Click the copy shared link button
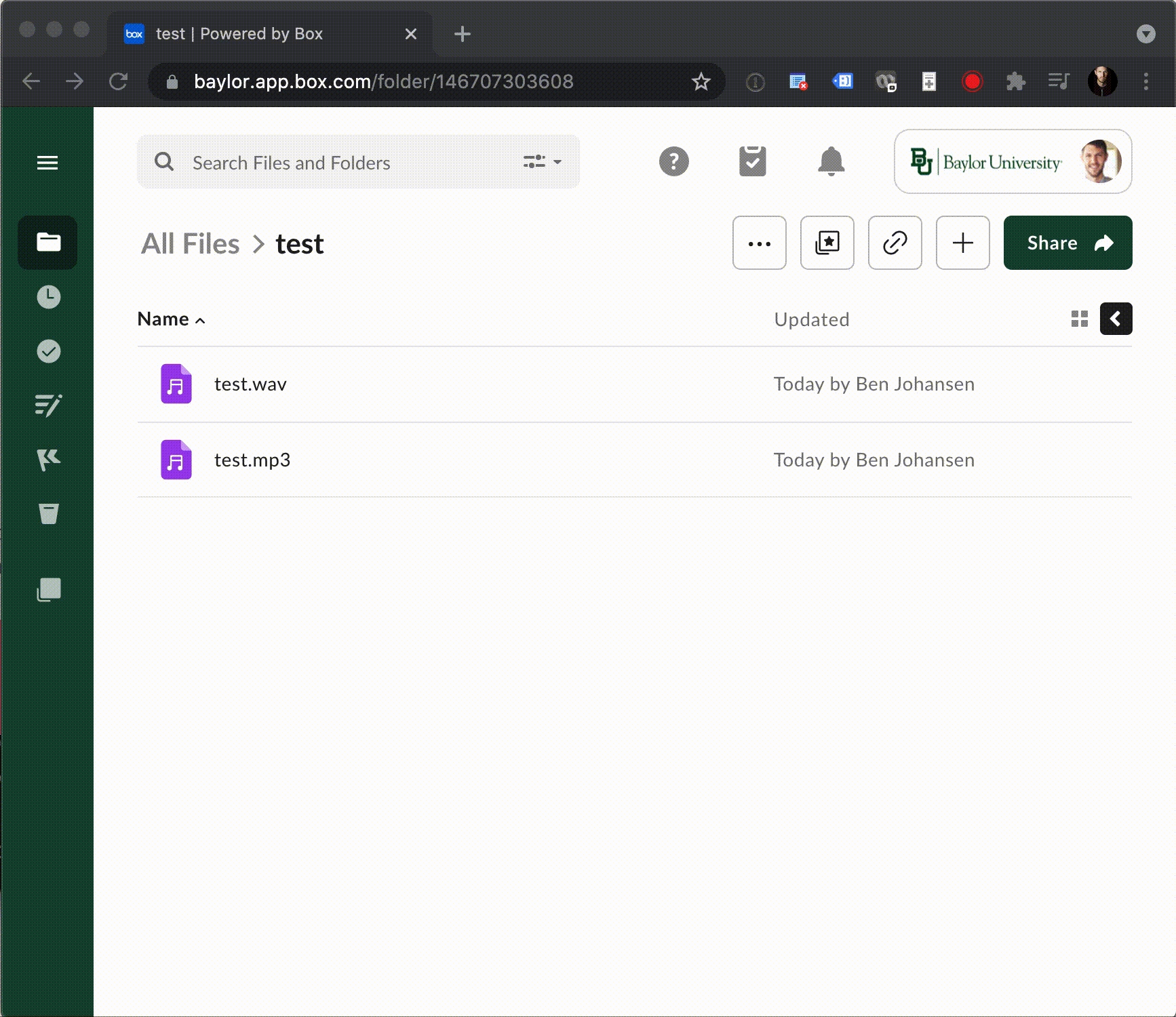 (895, 243)
